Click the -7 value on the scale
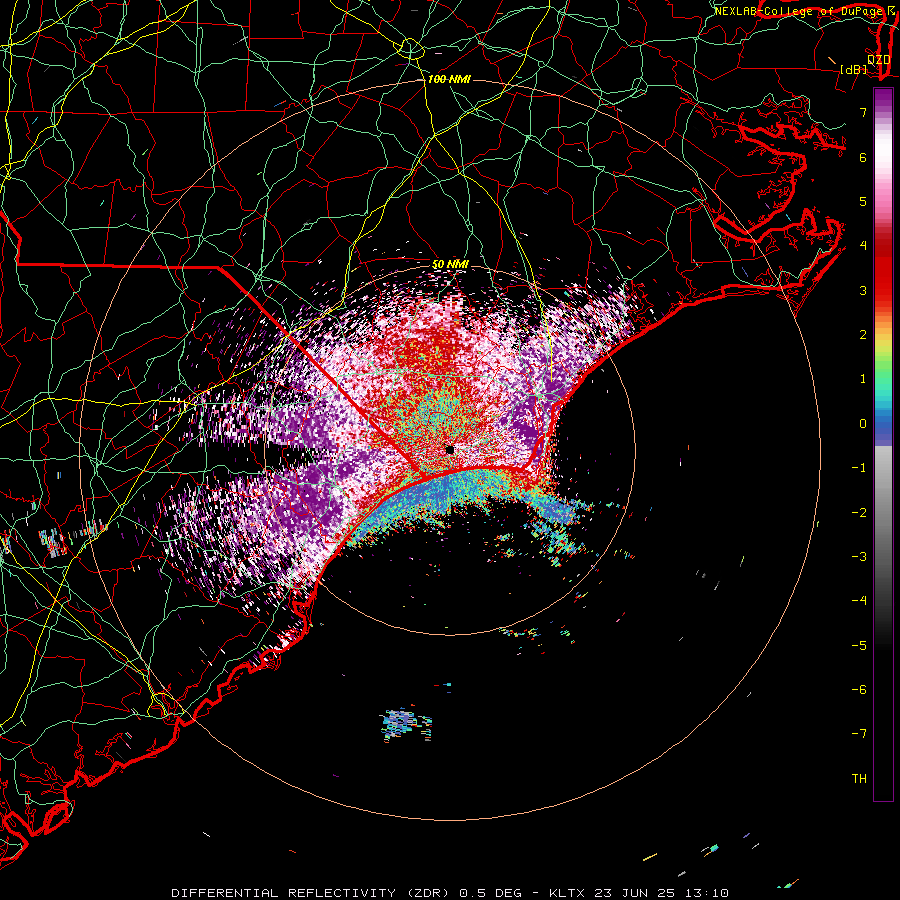 tap(859, 734)
